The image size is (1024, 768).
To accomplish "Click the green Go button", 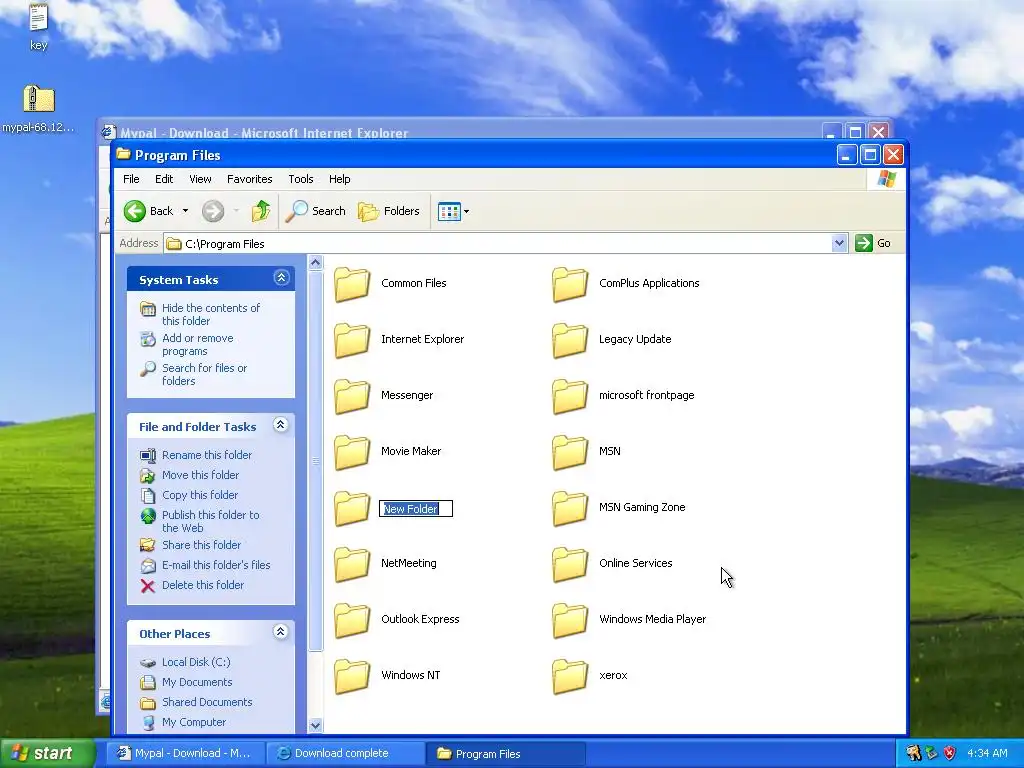I will (874, 243).
